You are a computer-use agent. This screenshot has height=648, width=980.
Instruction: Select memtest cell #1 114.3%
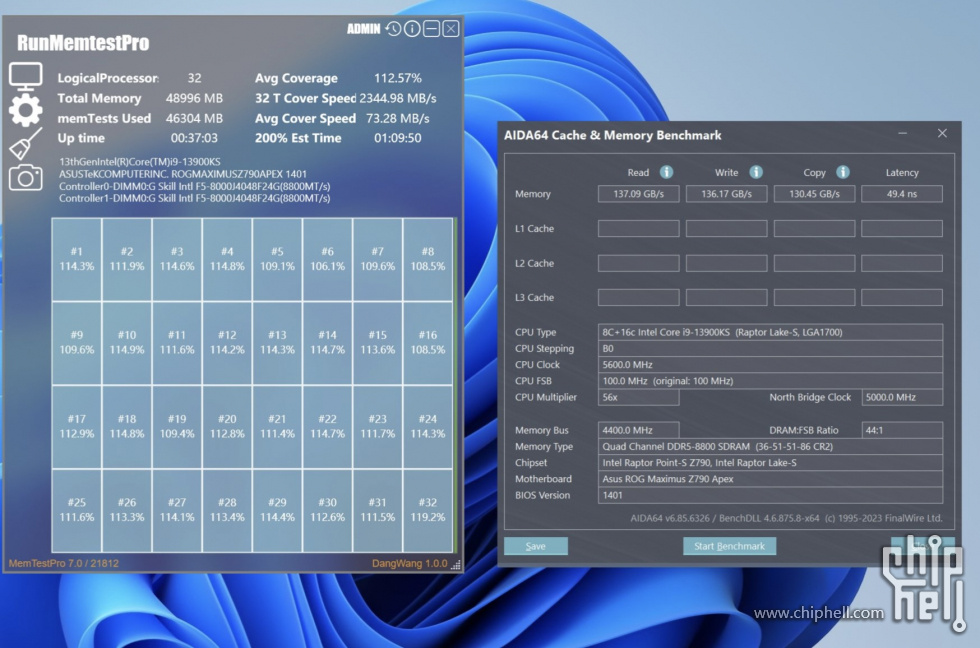(x=77, y=259)
